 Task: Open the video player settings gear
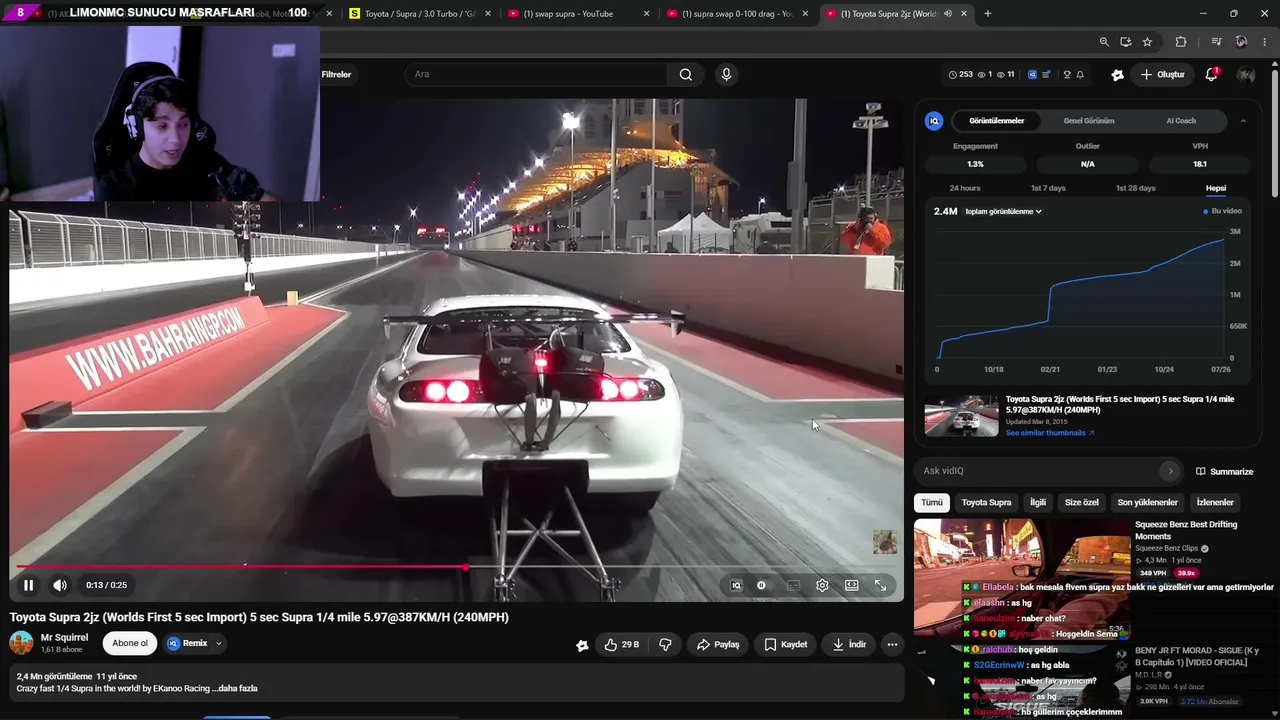(x=822, y=585)
